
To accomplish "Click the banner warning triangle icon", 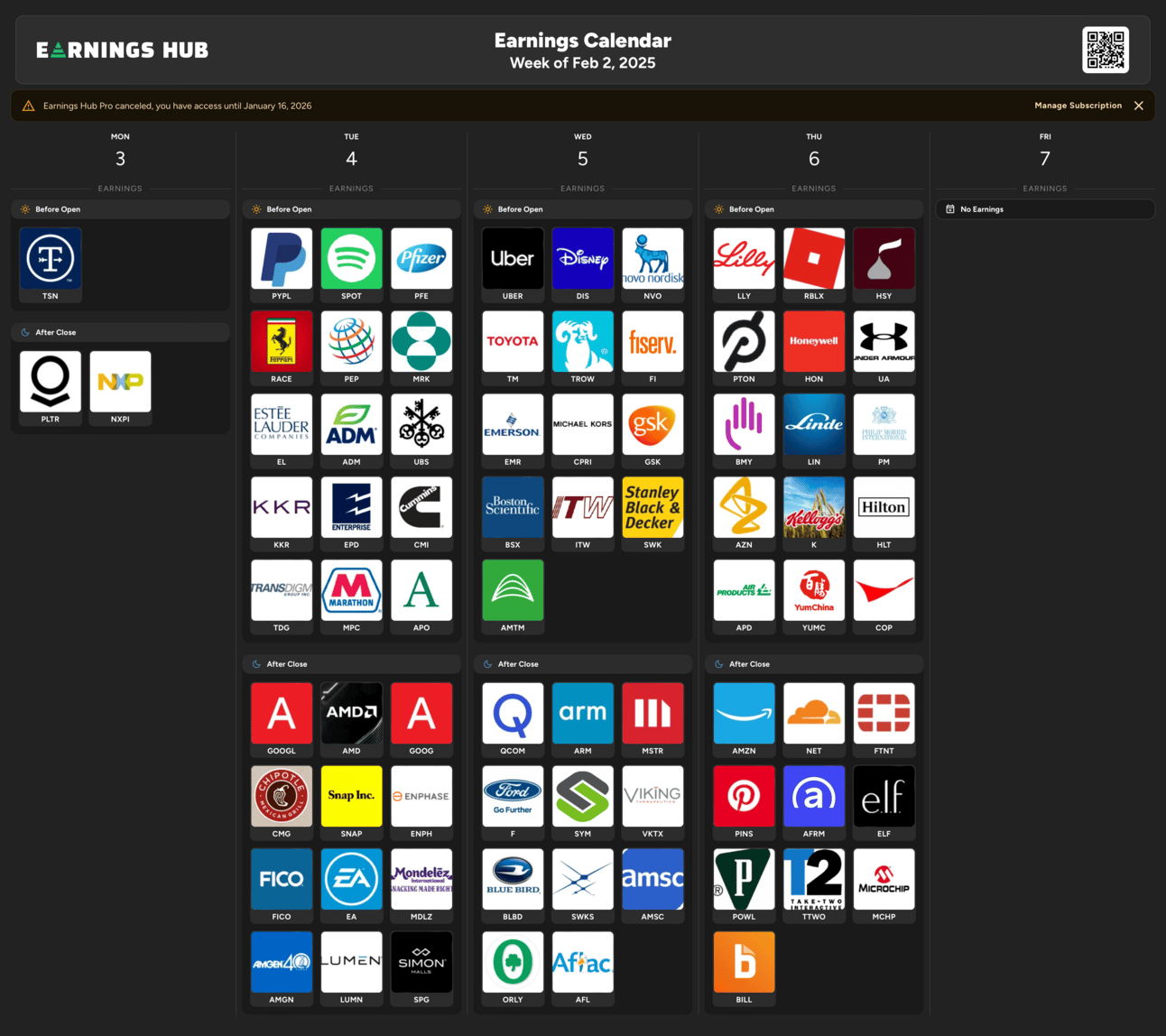I will click(29, 106).
